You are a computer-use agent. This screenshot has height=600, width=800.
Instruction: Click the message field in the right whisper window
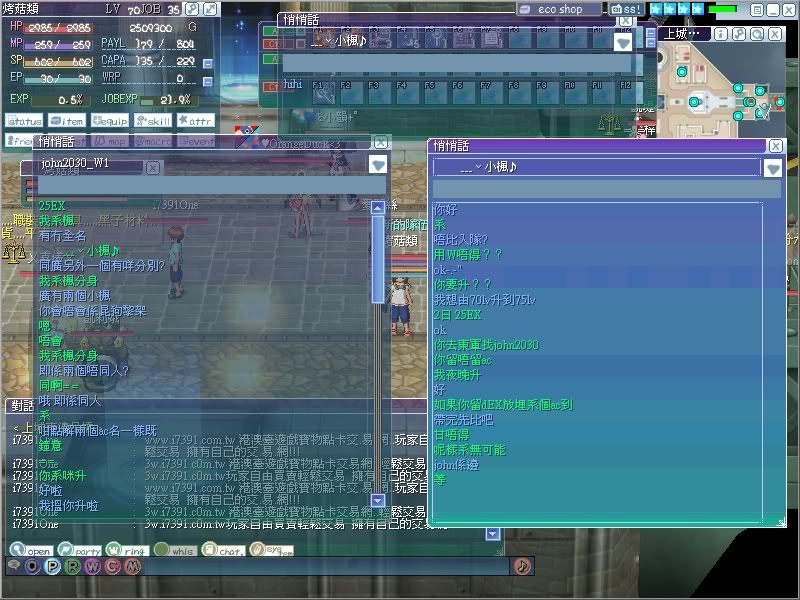coord(606,189)
